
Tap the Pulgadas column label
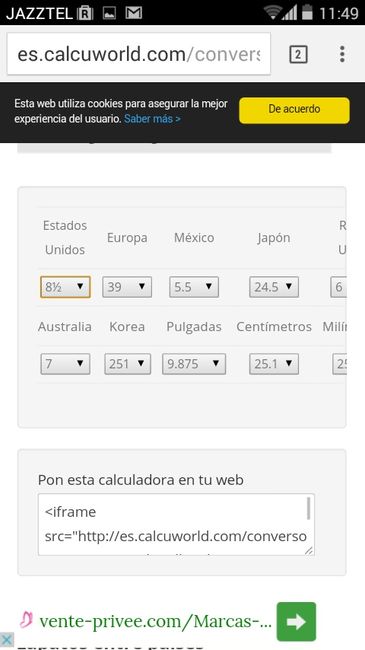pos(194,327)
